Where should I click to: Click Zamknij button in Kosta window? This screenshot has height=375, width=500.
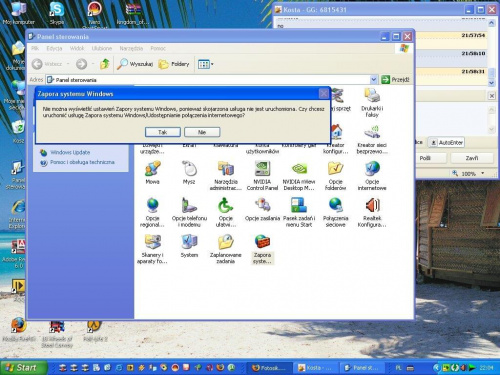[x=472, y=158]
